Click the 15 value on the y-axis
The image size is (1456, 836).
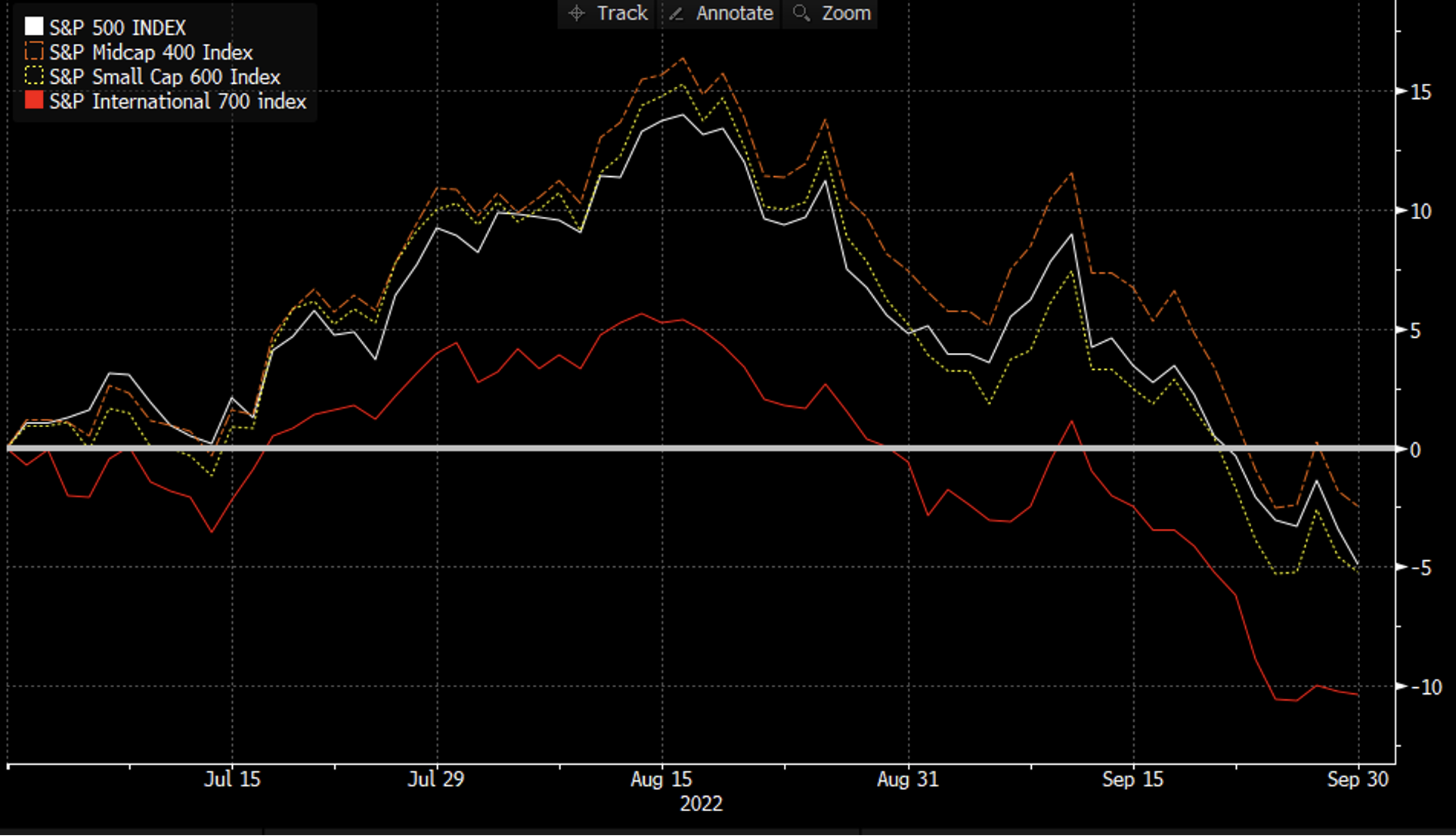click(1421, 92)
